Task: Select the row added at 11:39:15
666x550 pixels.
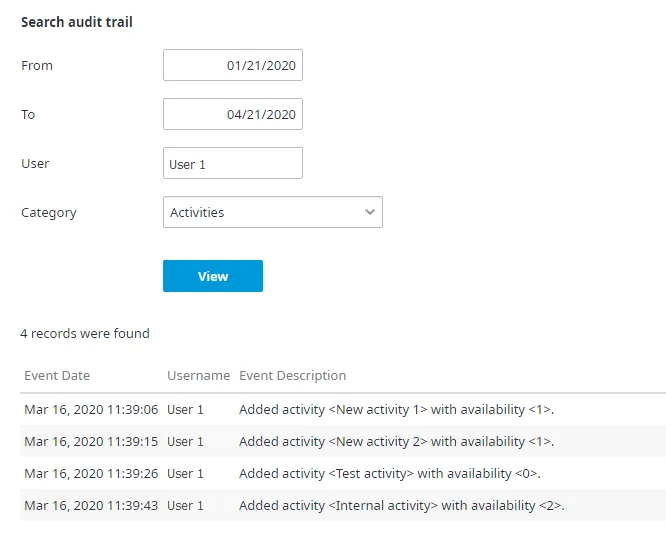Action: [x=343, y=441]
